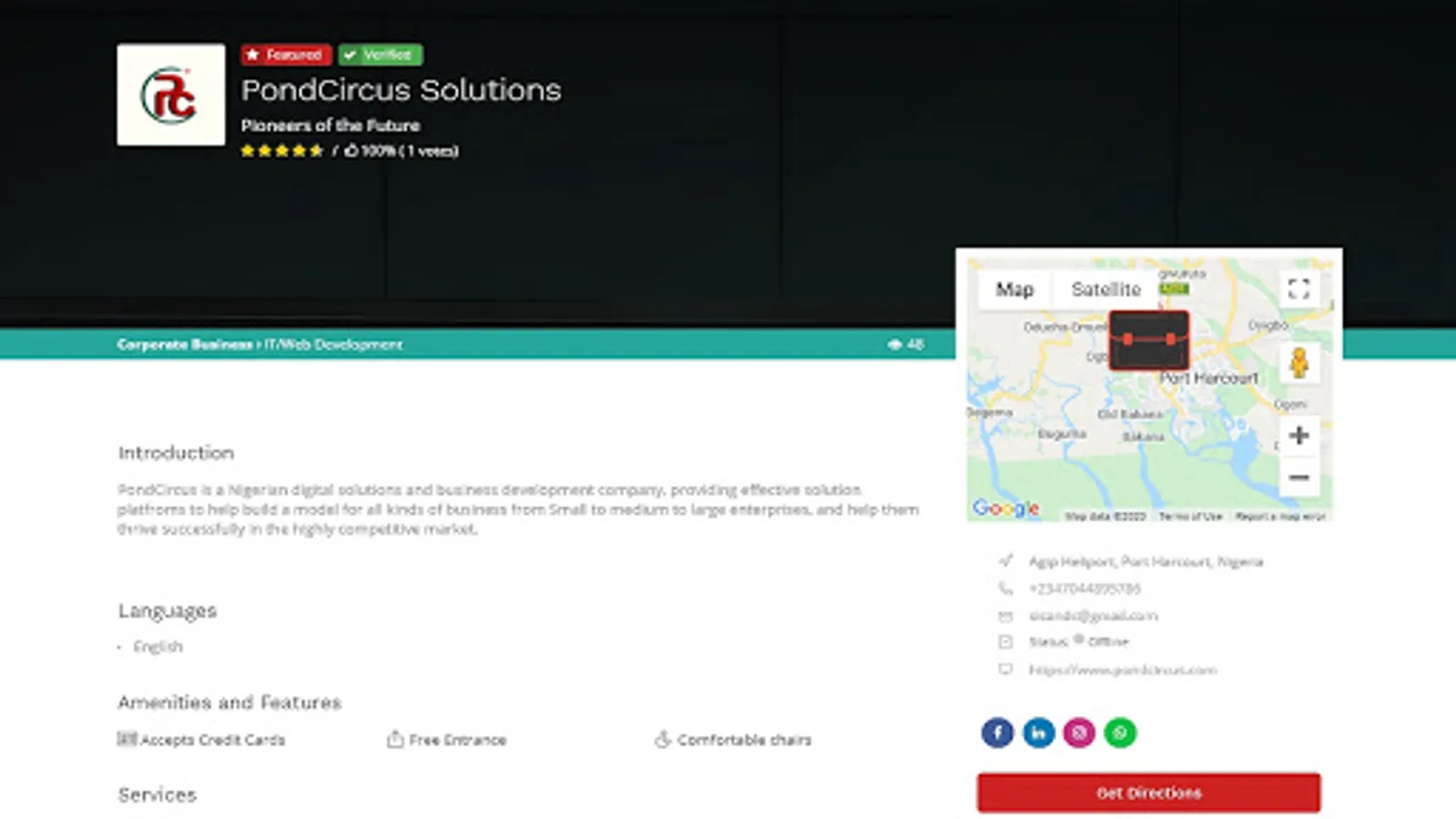Click the PondCircus Solutions title
Viewport: 1456px width, 819px height.
click(x=401, y=90)
